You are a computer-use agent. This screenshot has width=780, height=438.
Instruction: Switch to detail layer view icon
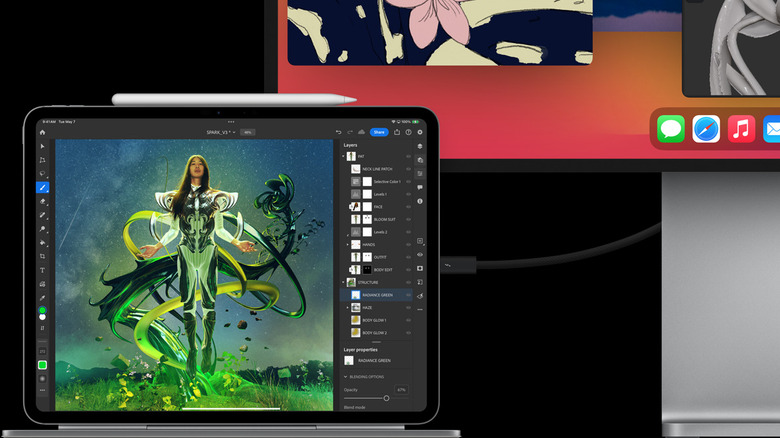(x=420, y=160)
